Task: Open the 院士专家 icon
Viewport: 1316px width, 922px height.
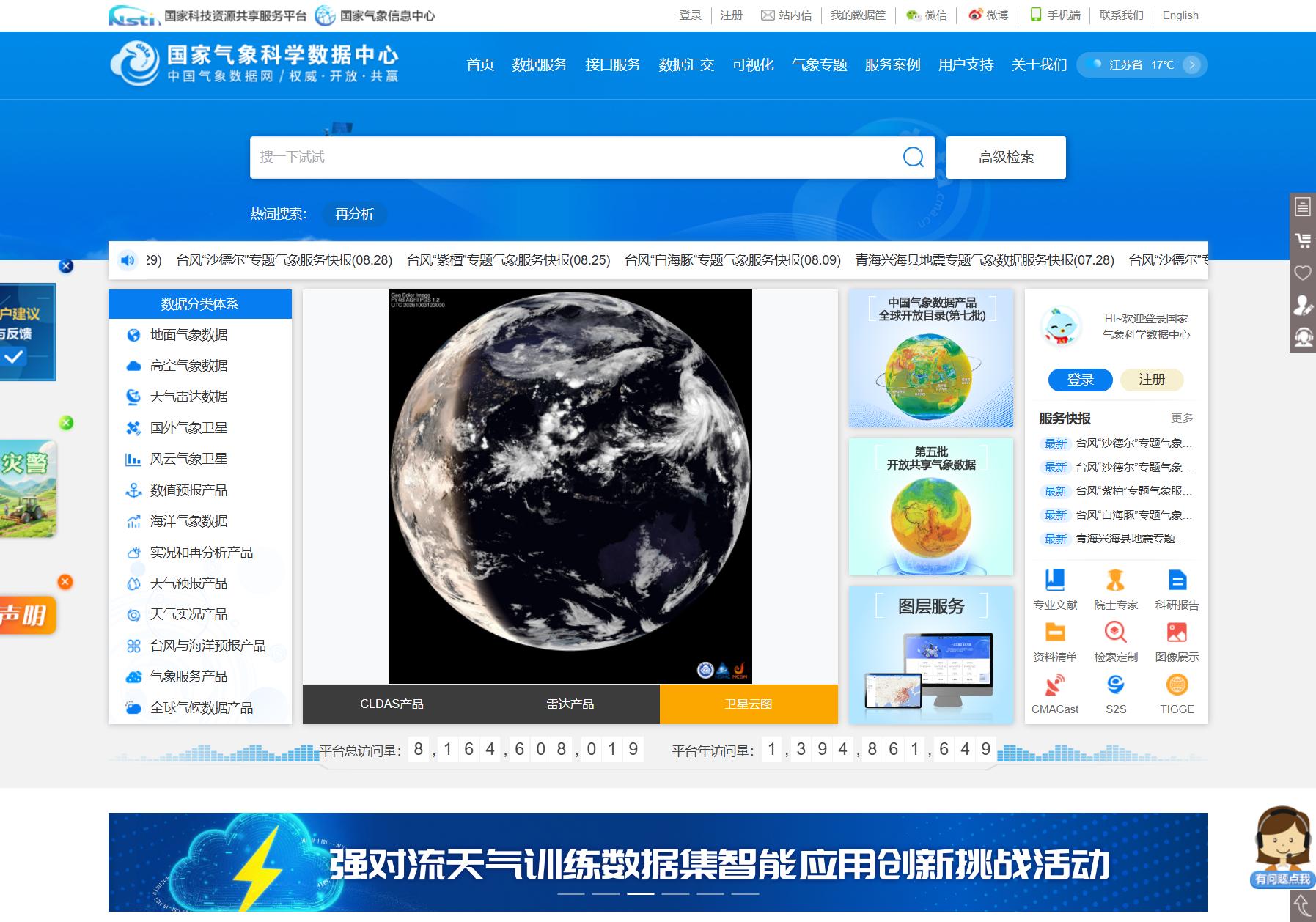Action: pos(1115,580)
